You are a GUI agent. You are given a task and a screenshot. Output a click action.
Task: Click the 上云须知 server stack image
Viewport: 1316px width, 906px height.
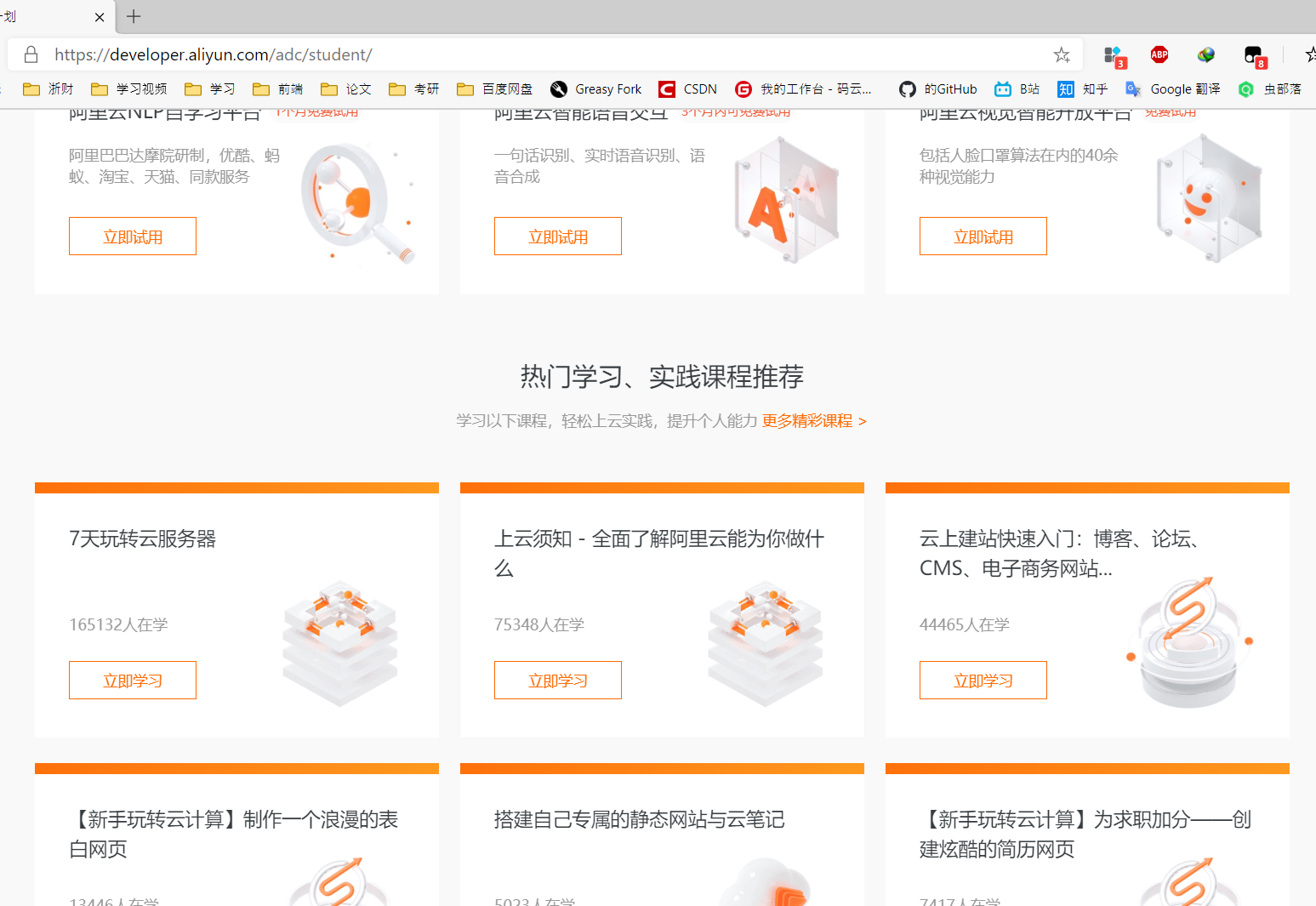(766, 643)
